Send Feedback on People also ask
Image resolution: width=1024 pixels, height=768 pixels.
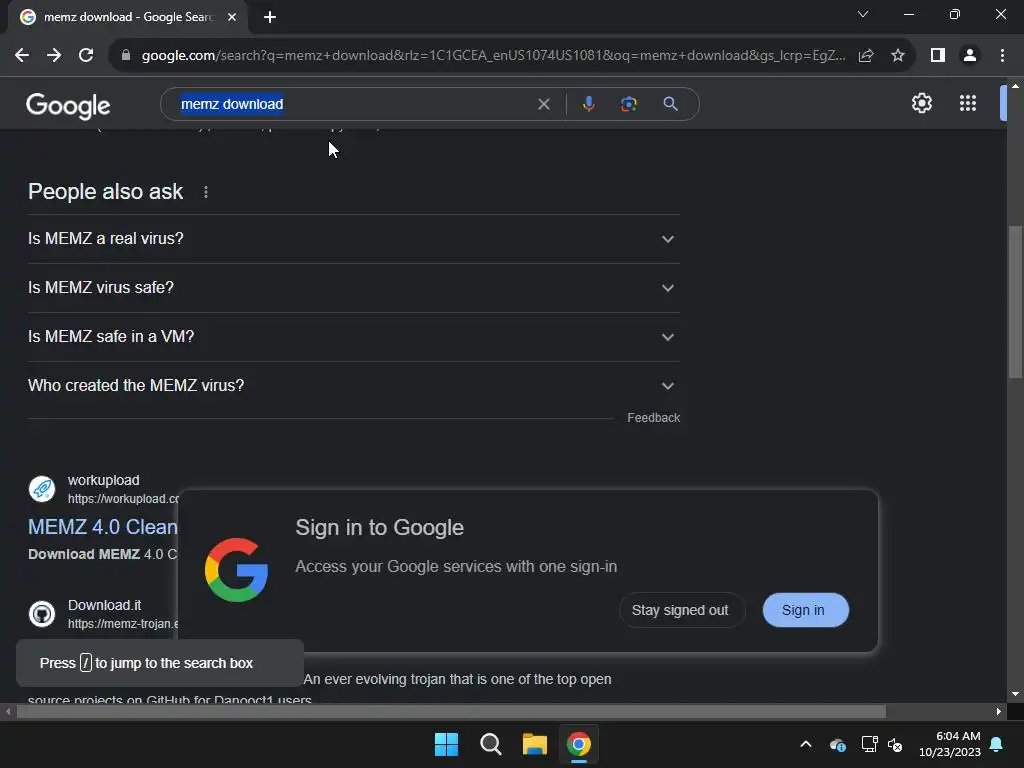point(653,418)
